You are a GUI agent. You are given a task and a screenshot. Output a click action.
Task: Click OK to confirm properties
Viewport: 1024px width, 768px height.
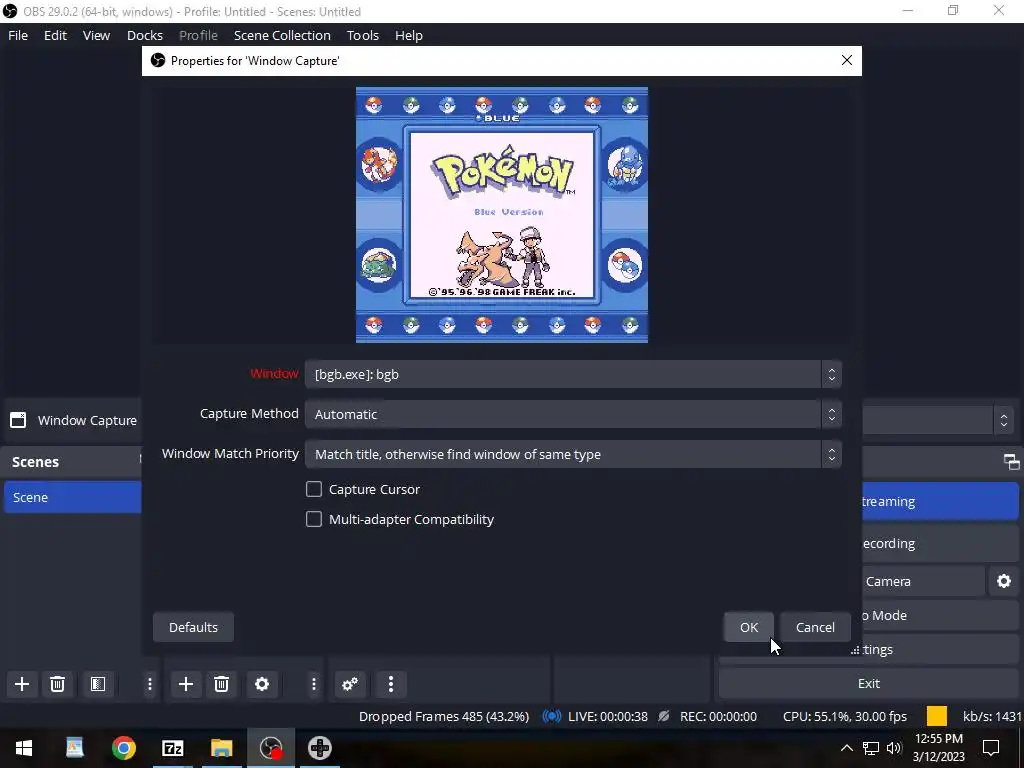click(x=748, y=627)
